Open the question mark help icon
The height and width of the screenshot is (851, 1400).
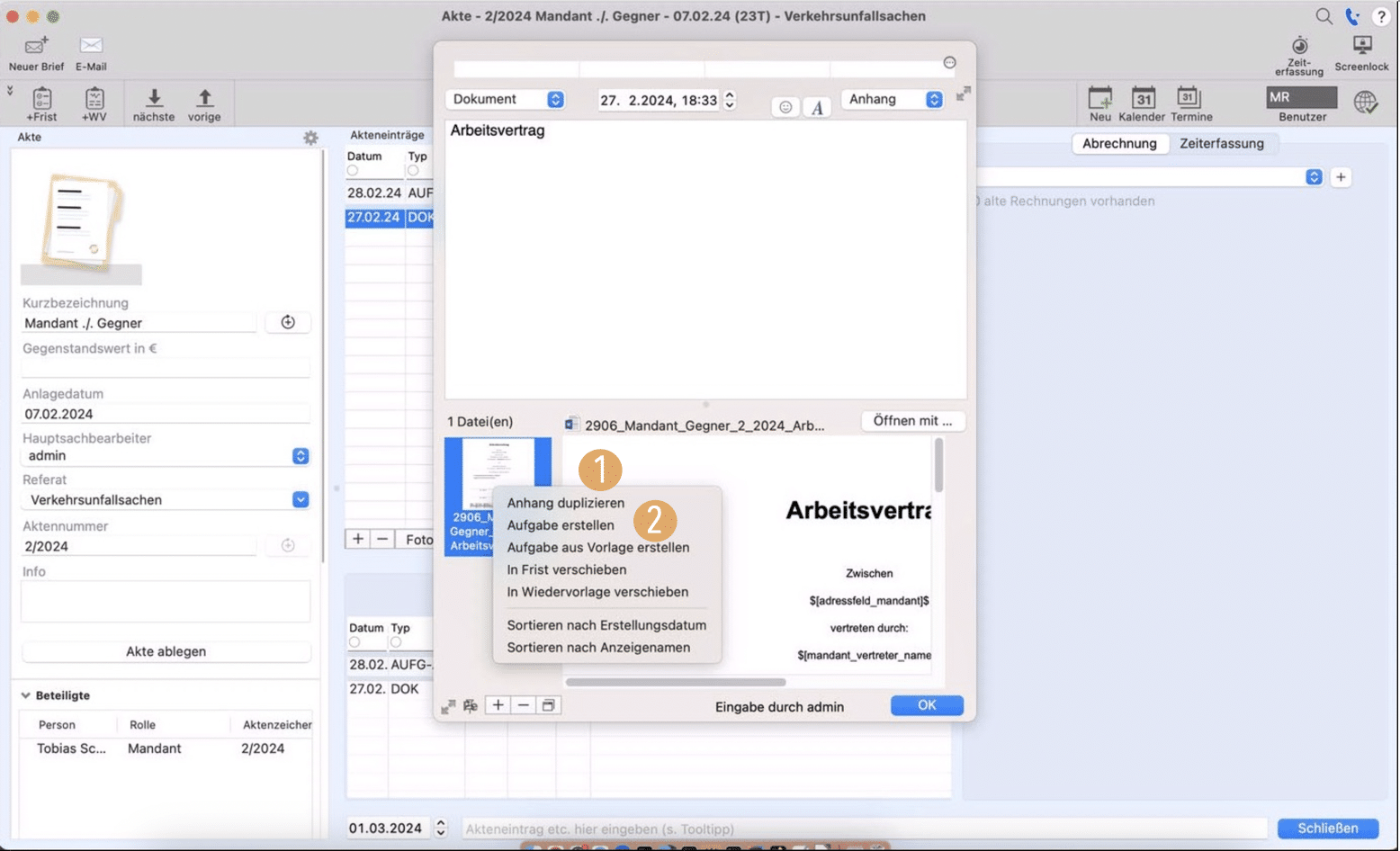(x=1380, y=16)
